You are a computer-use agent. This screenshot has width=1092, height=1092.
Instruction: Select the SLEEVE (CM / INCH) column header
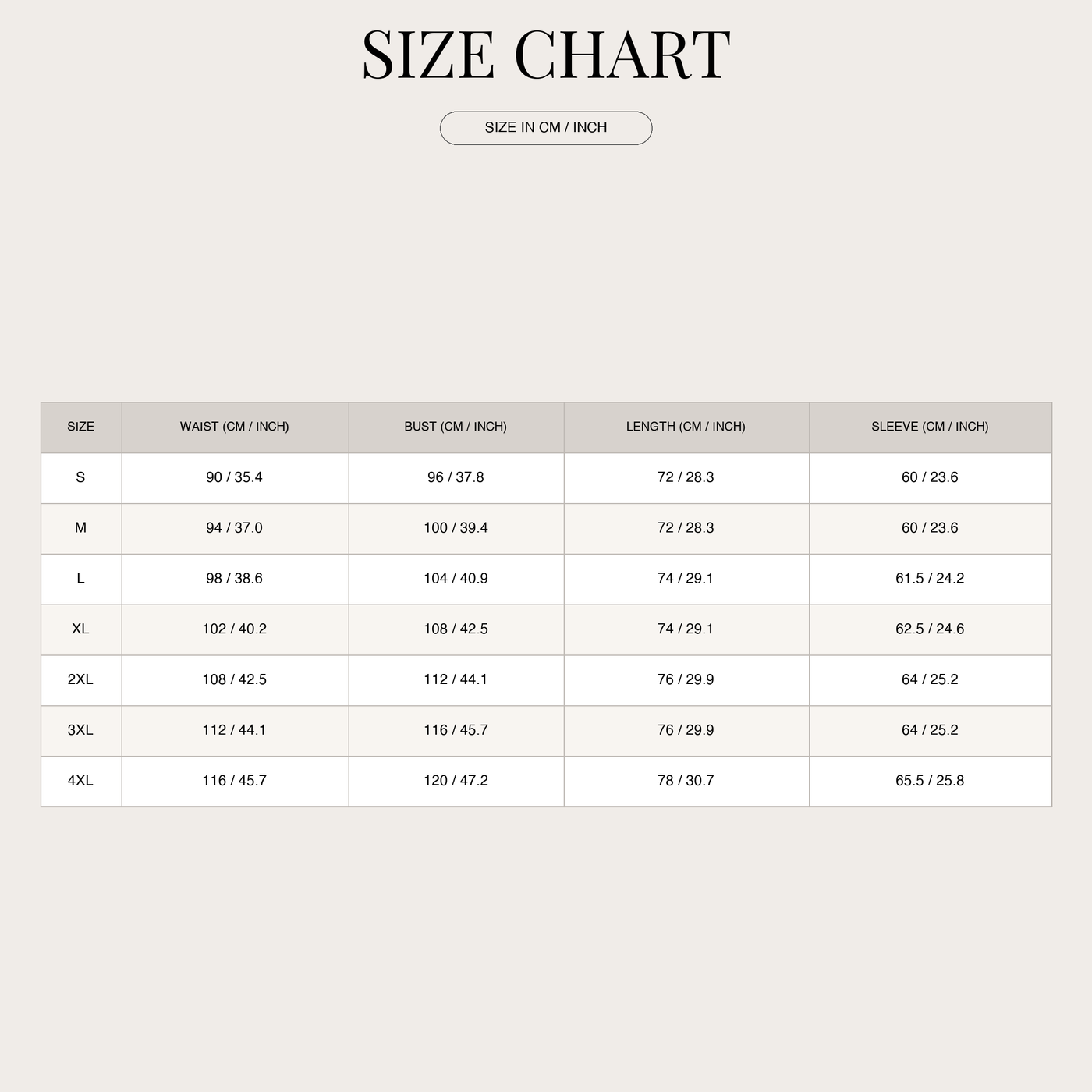click(x=930, y=427)
